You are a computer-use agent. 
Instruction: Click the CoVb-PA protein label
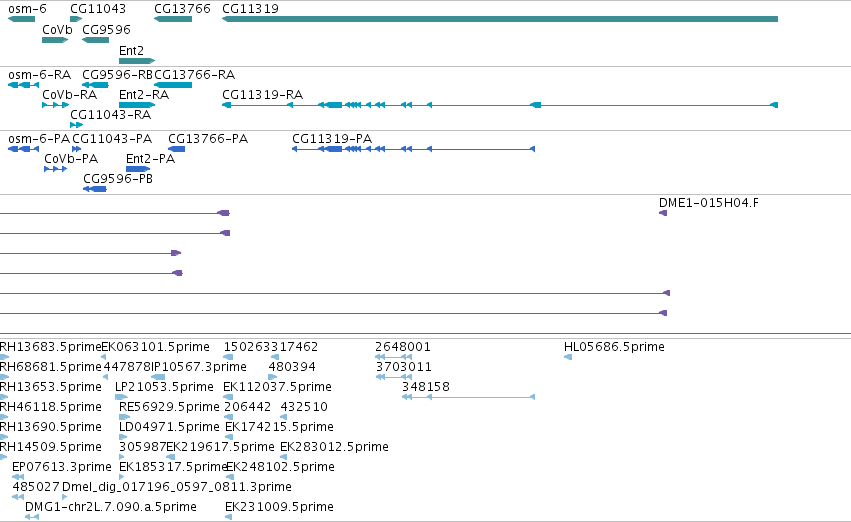(71, 159)
